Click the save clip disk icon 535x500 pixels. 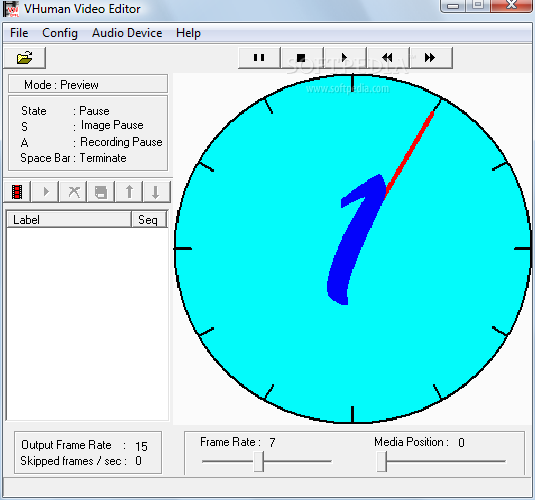coord(101,192)
